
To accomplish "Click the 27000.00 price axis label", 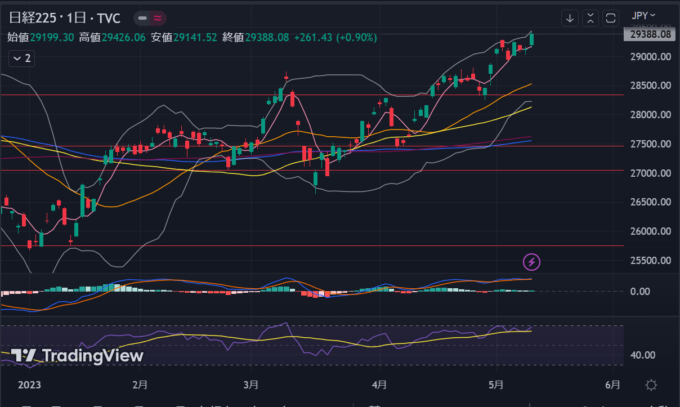I will [648, 173].
